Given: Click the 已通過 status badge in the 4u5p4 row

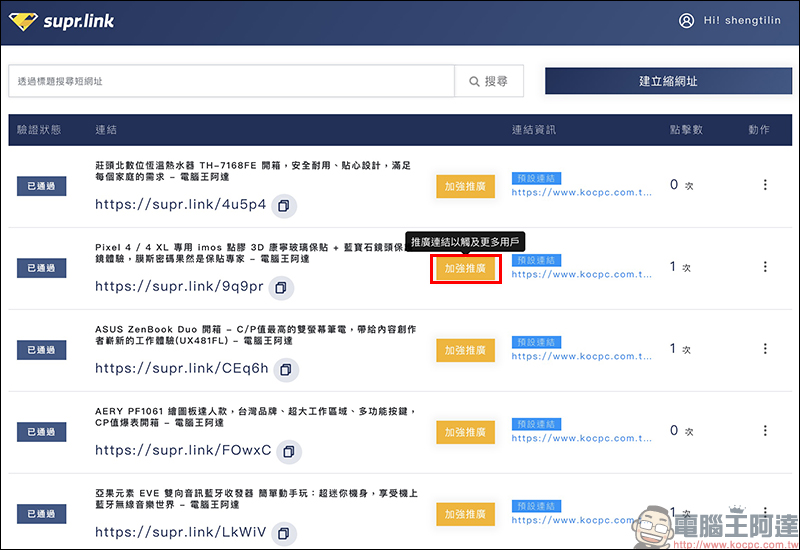Looking at the screenshot, I should (41, 186).
